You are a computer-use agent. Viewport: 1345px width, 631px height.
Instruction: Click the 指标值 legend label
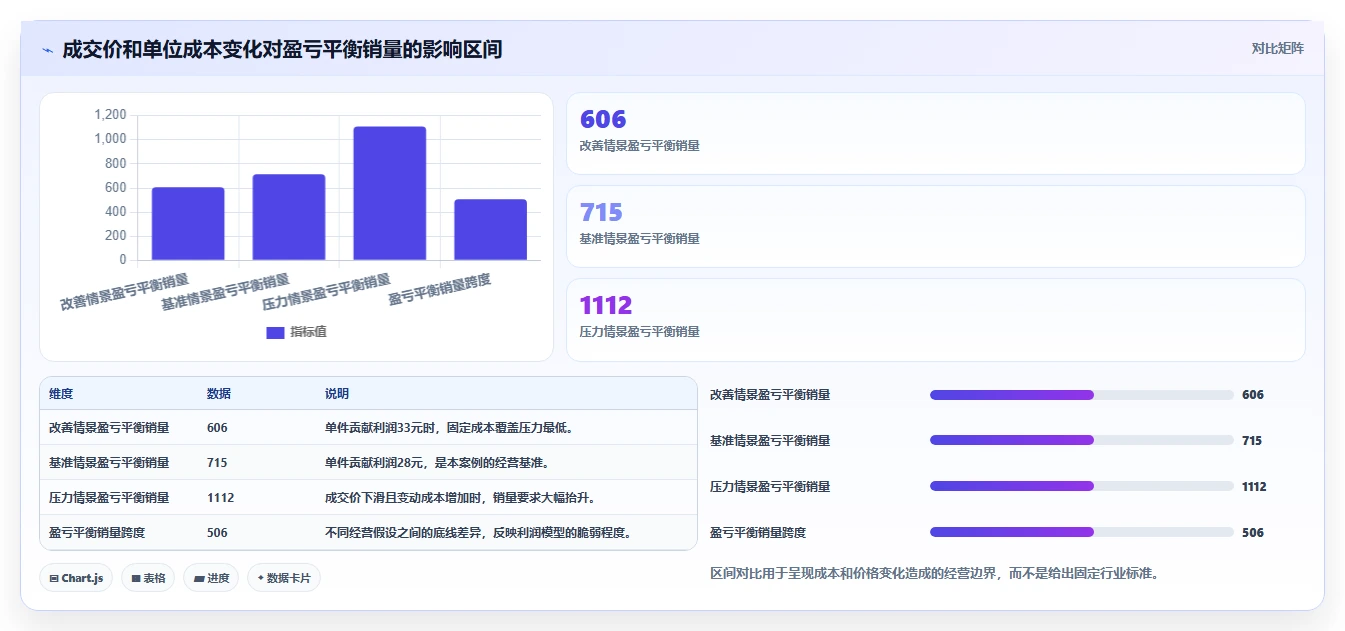tap(308, 332)
